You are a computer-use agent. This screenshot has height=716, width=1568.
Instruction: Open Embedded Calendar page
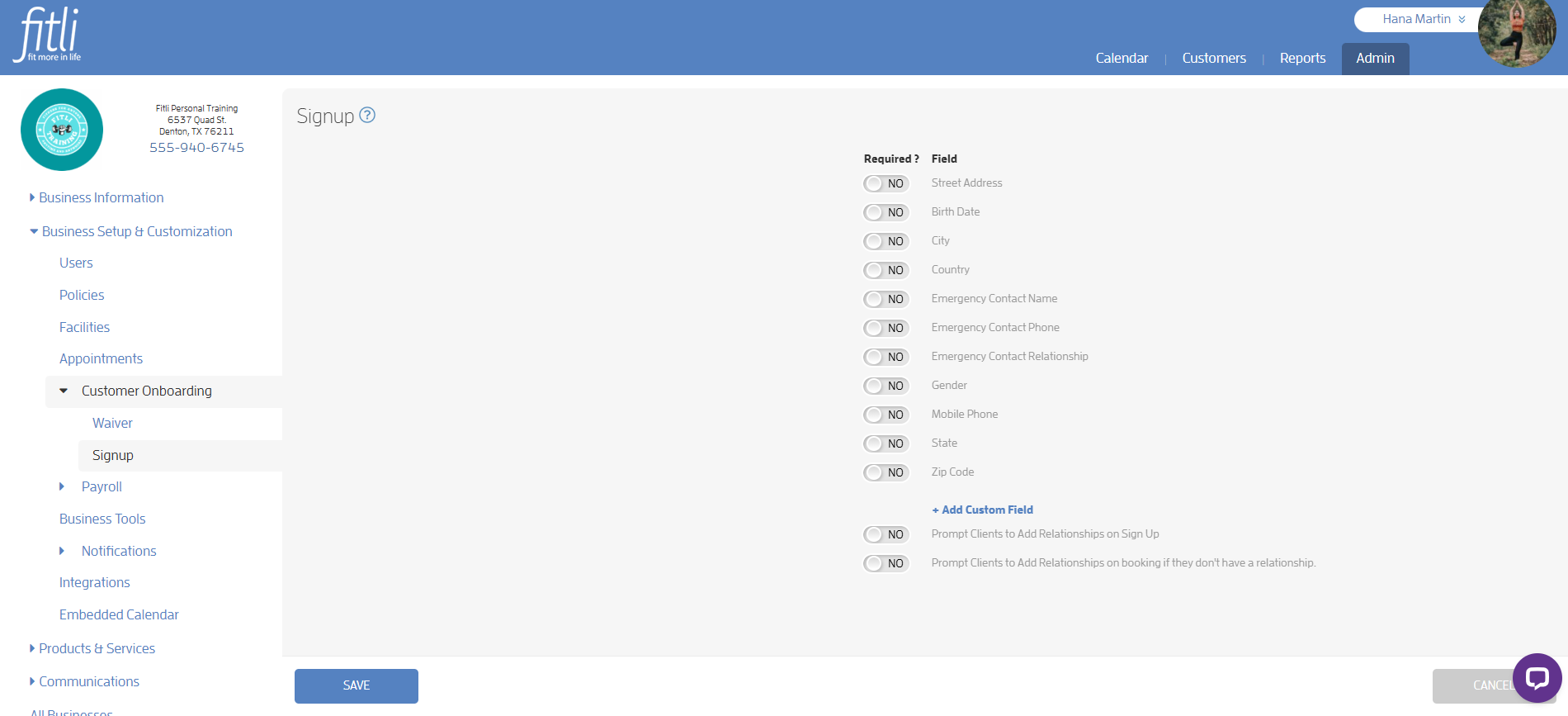pyautogui.click(x=119, y=614)
